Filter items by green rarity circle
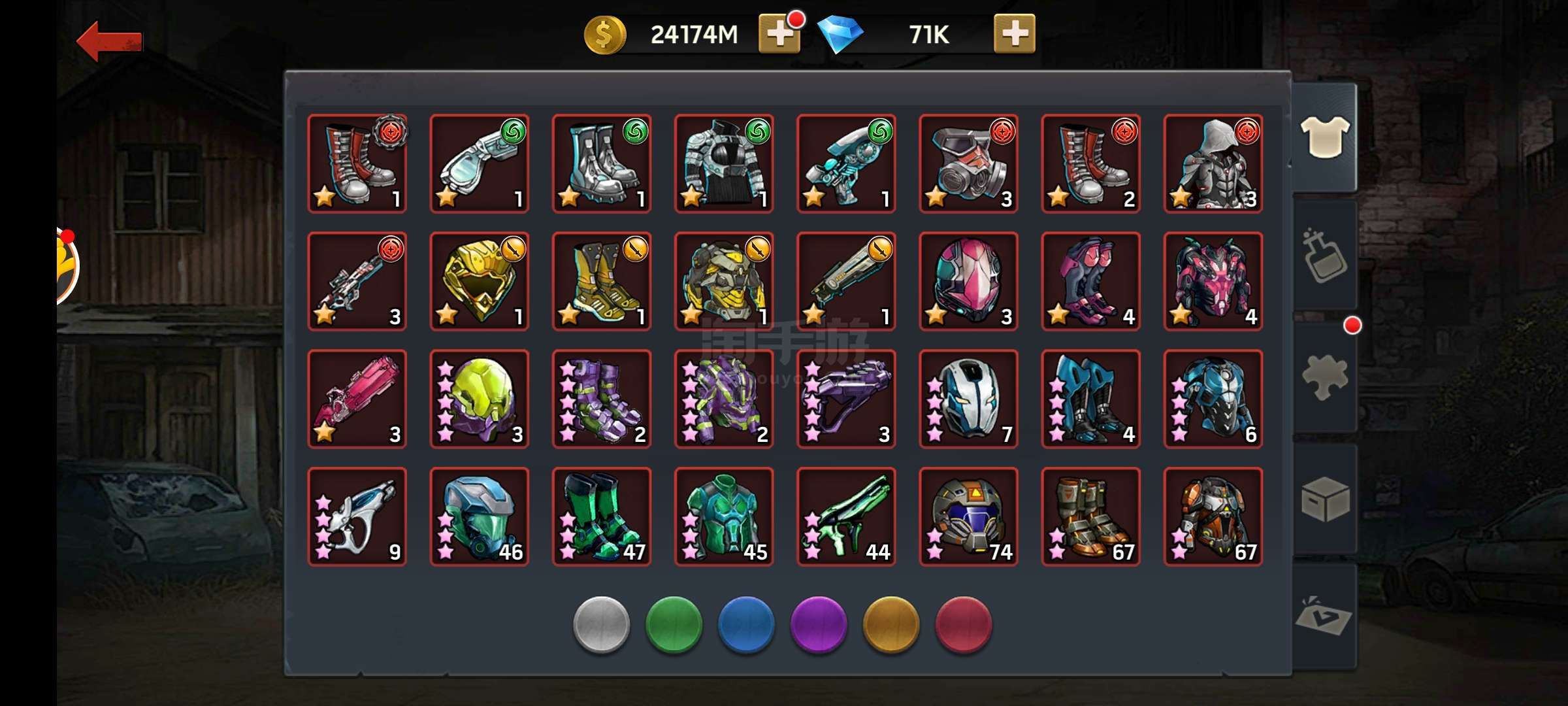 click(x=674, y=625)
